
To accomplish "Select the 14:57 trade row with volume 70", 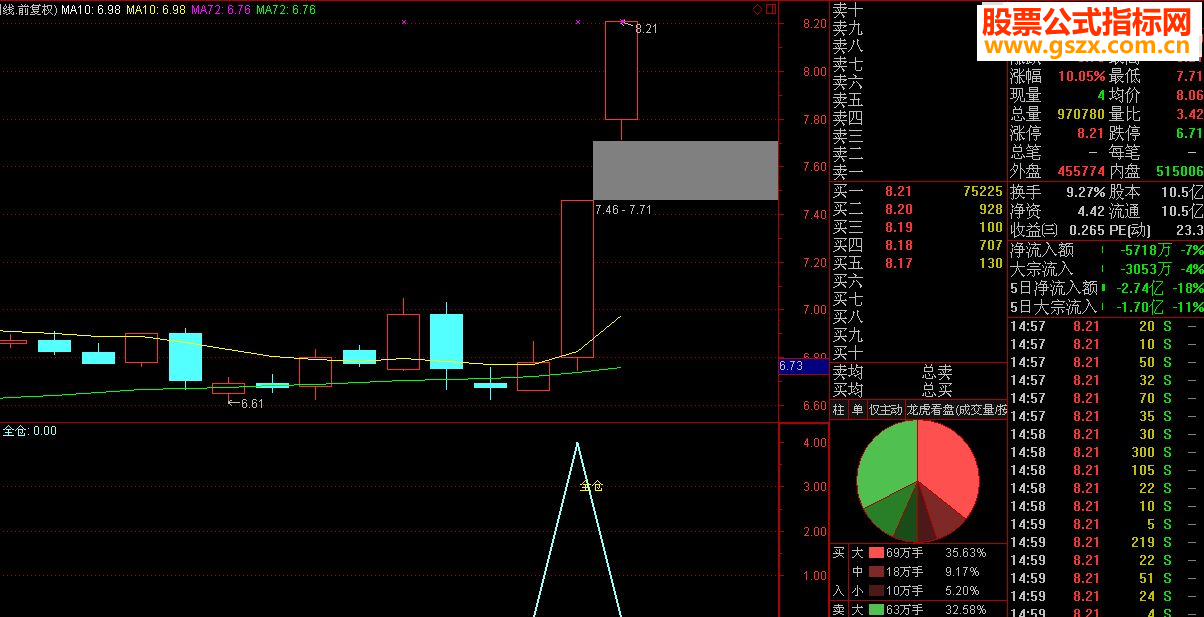I will coord(1105,398).
